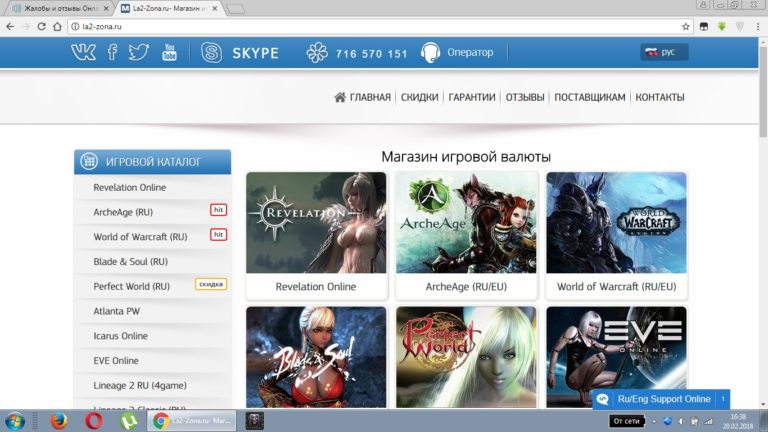Select Atlanta PW in catalog

point(117,311)
